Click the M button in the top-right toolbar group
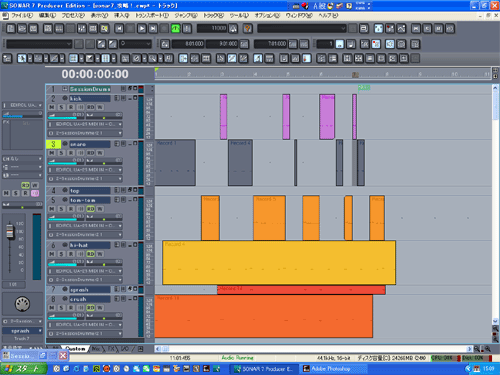Image resolution: width=500 pixels, height=375 pixels. click(438, 29)
